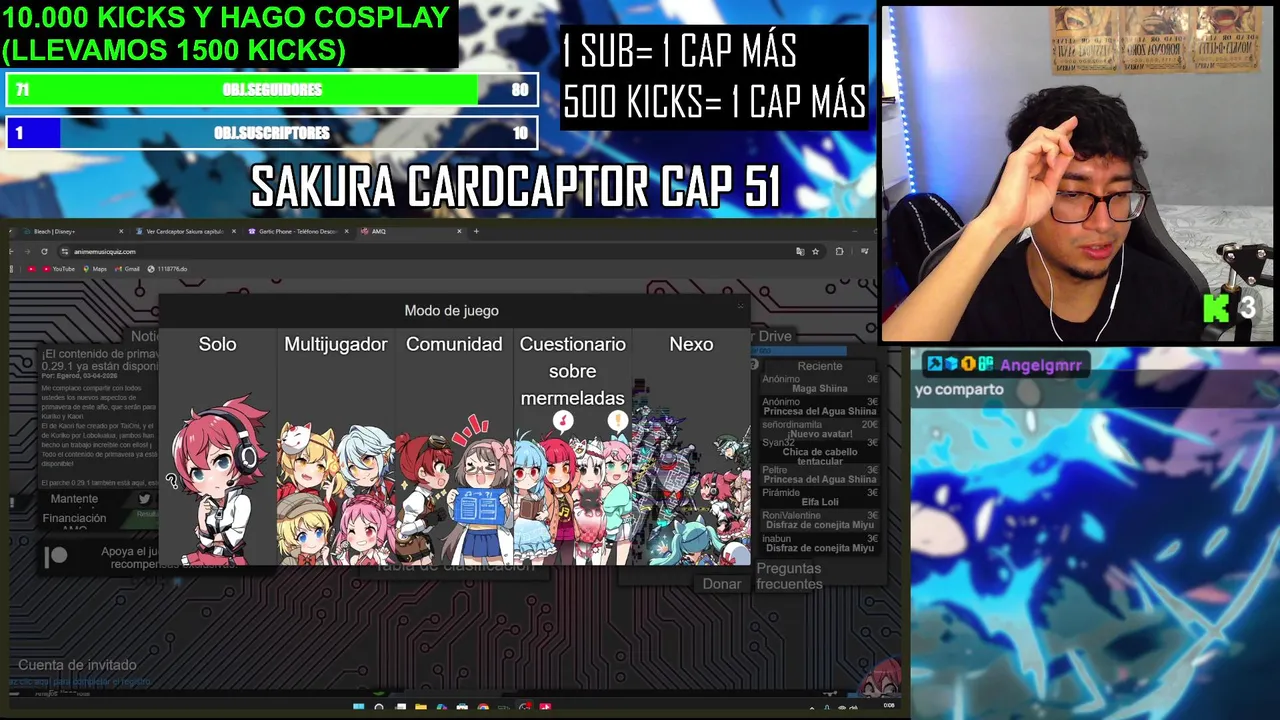Go forward in browser history
Screen dimensions: 1280x720
click(x=28, y=251)
